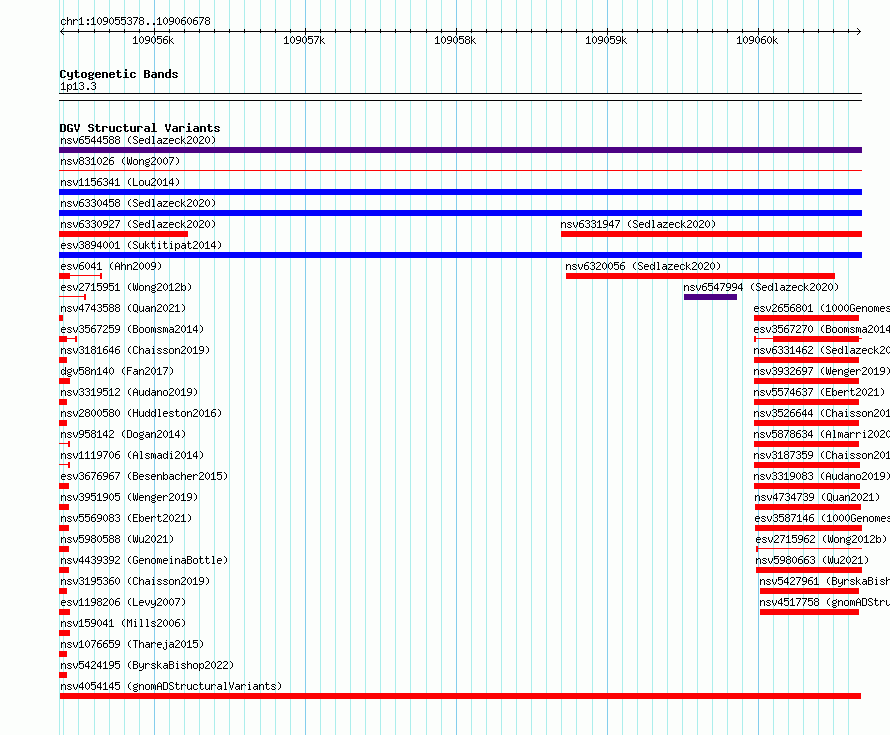The width and height of the screenshot is (890, 735).
Task: Select the long red nsv4054145 variant bar
Action: click(x=460, y=696)
